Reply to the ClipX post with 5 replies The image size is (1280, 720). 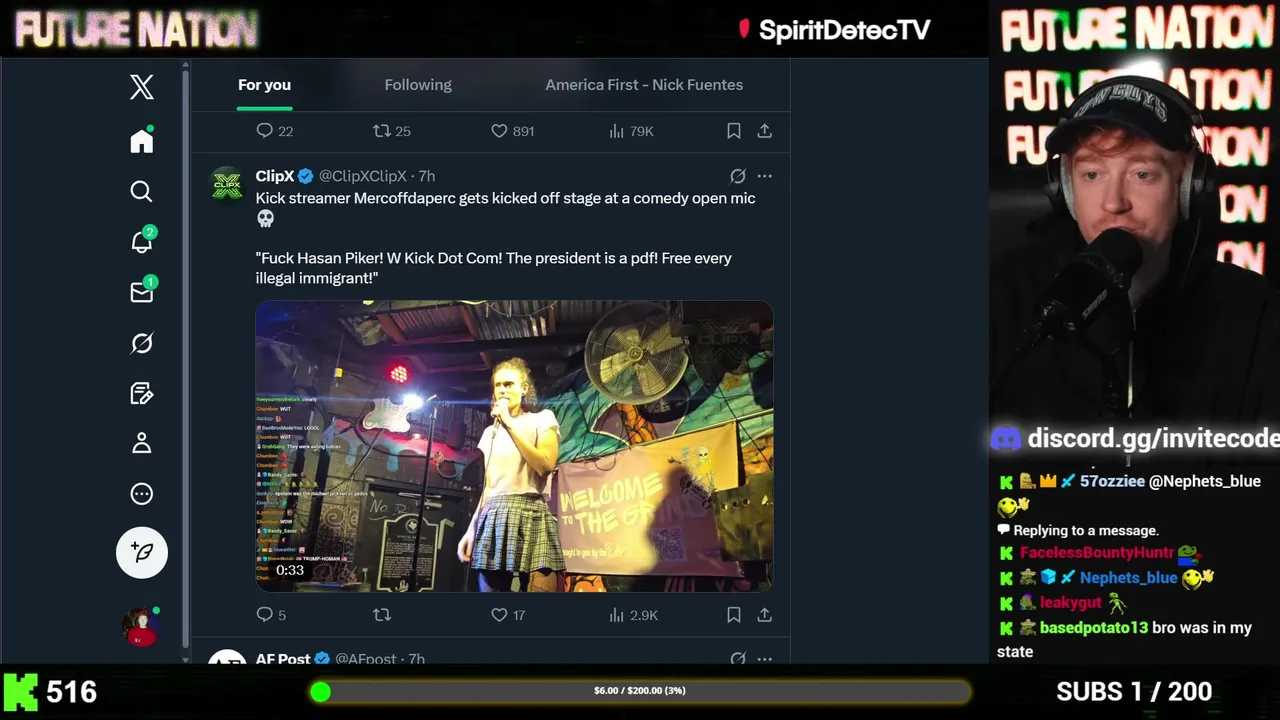click(271, 615)
